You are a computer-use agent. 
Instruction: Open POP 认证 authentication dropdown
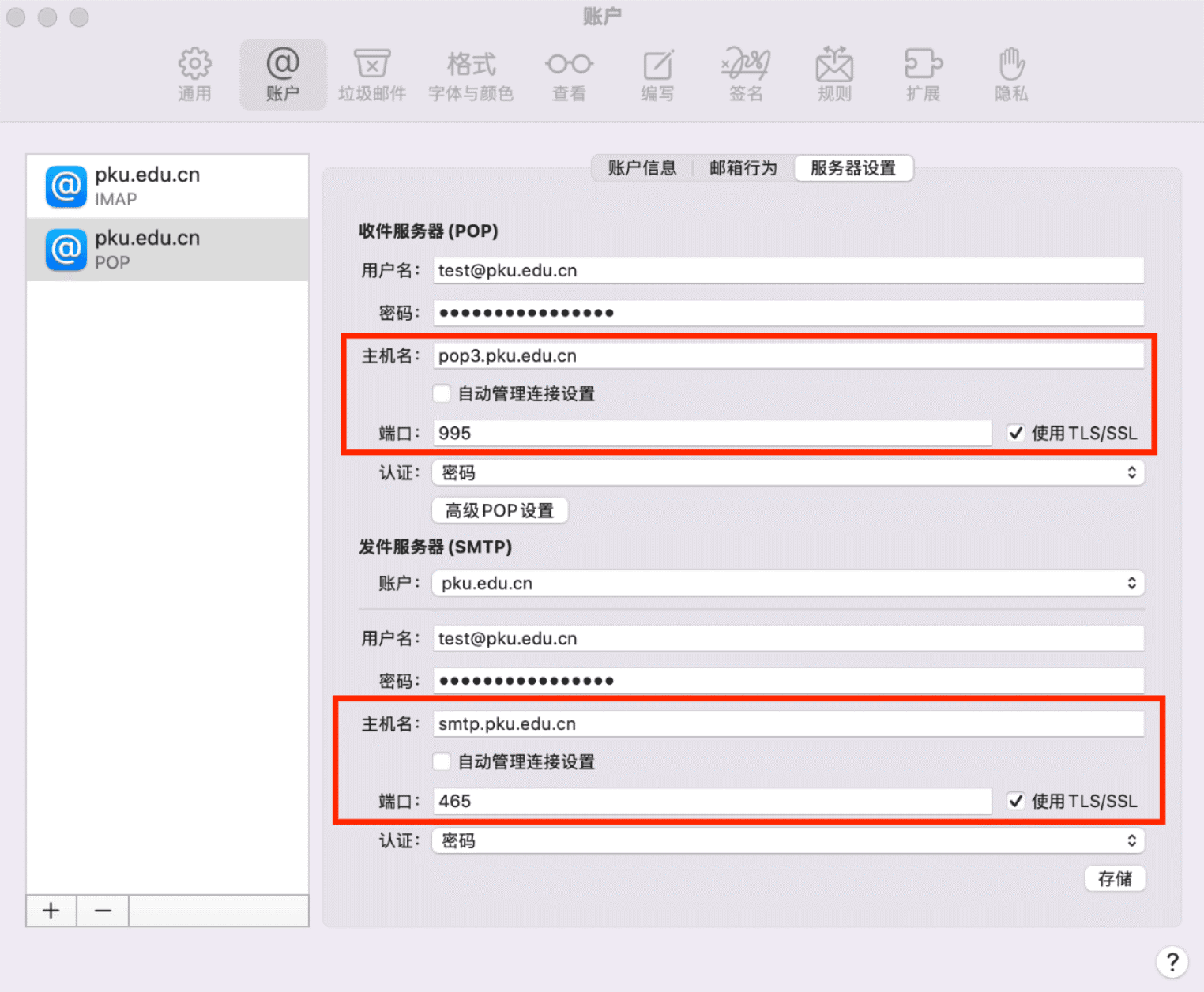788,472
